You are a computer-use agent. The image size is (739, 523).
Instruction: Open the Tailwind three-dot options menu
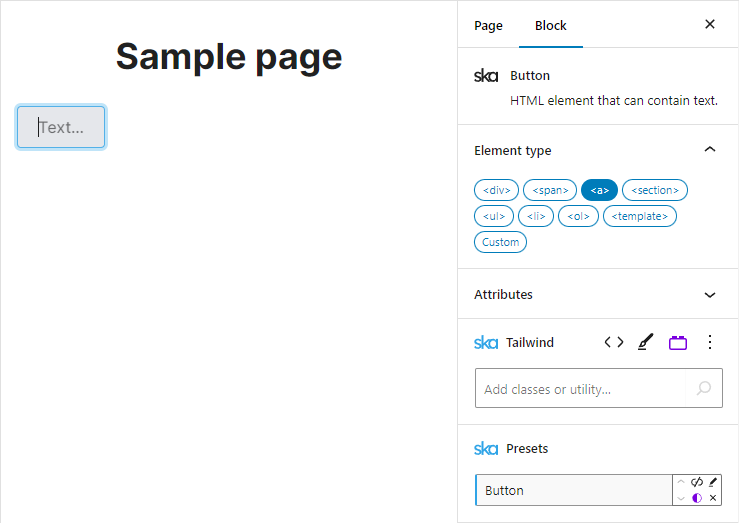click(710, 342)
